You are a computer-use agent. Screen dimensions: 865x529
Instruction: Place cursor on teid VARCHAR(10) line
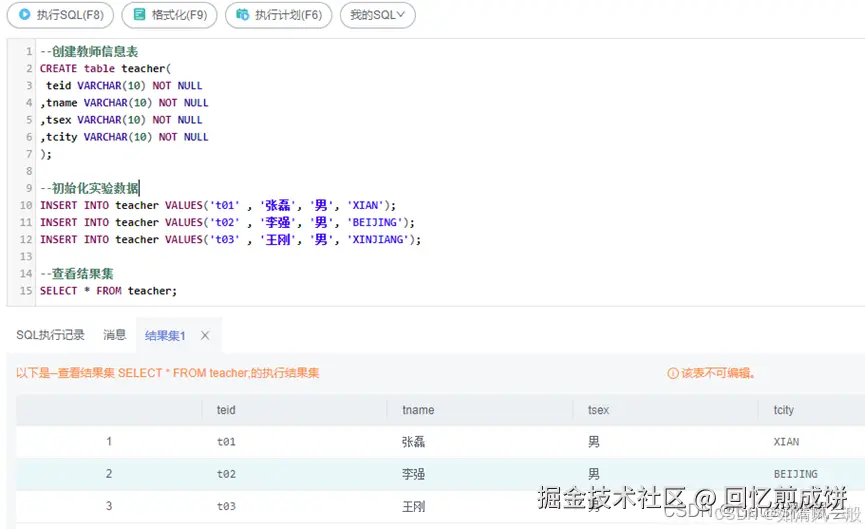coord(124,86)
